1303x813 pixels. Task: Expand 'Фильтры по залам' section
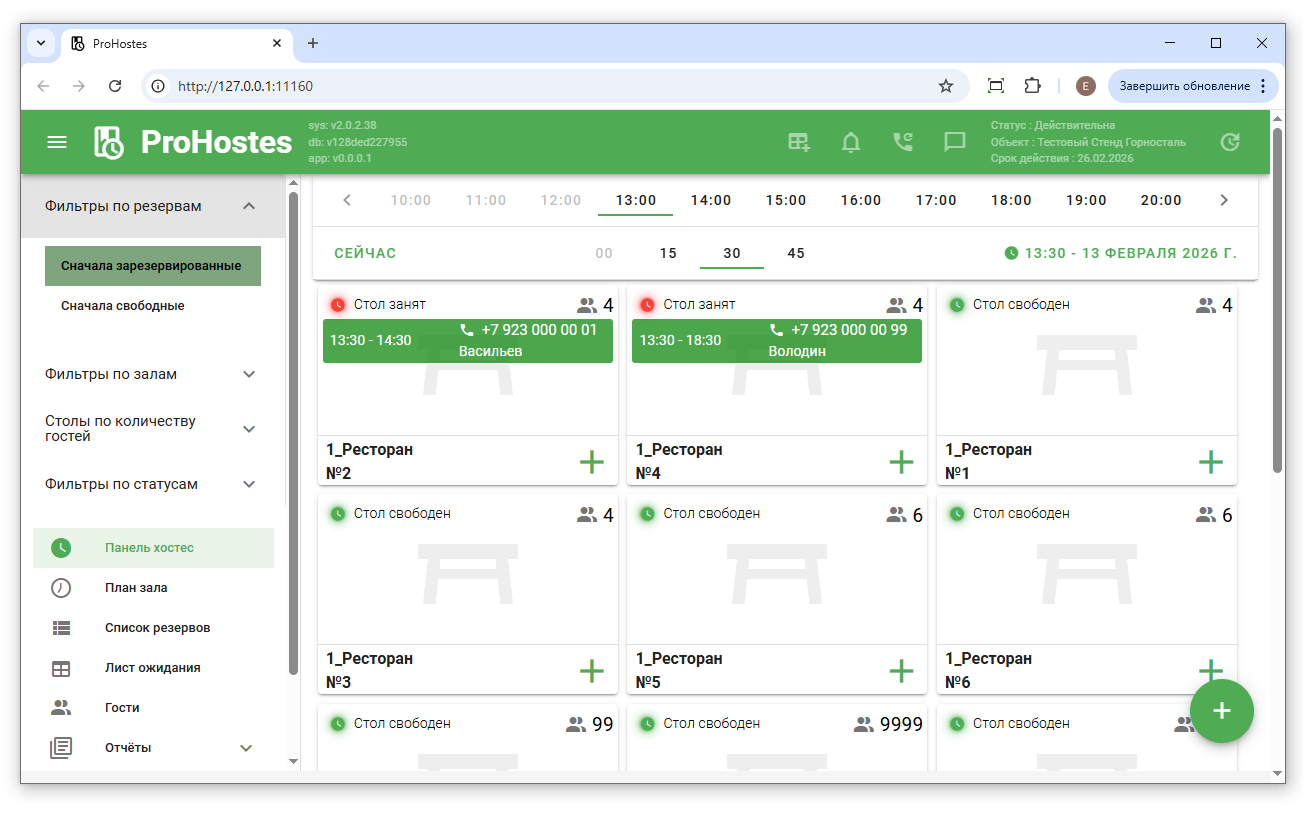coord(249,374)
